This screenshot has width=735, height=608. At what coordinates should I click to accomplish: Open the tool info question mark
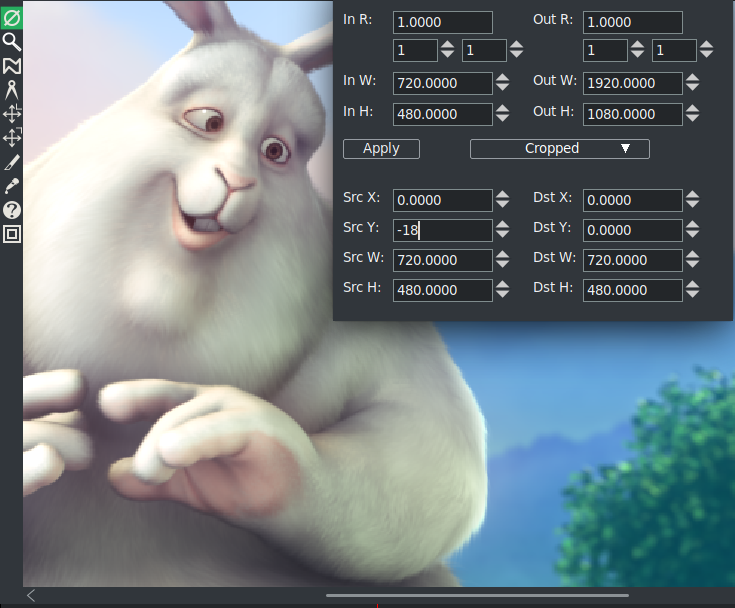(12, 210)
